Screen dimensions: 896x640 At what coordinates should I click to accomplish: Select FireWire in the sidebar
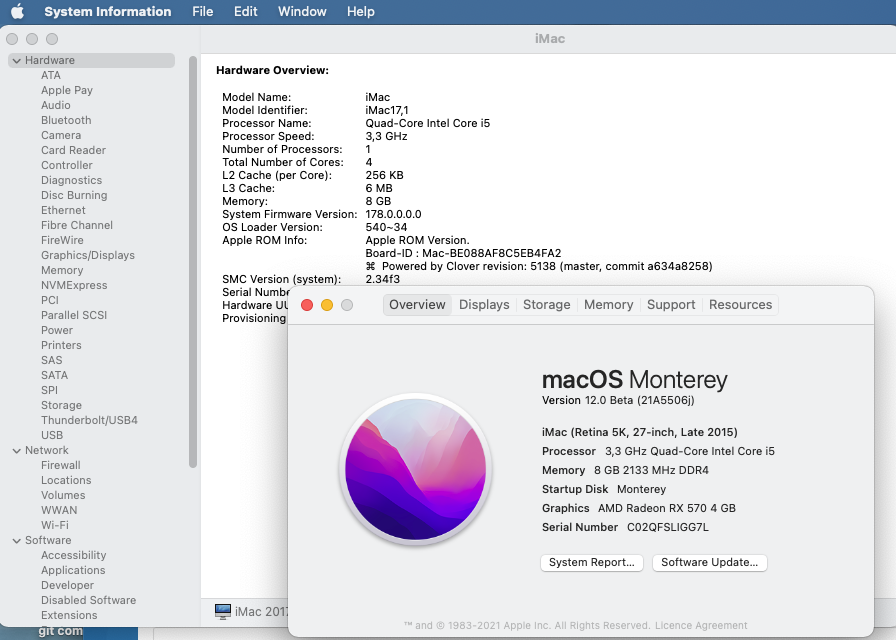click(x=62, y=240)
